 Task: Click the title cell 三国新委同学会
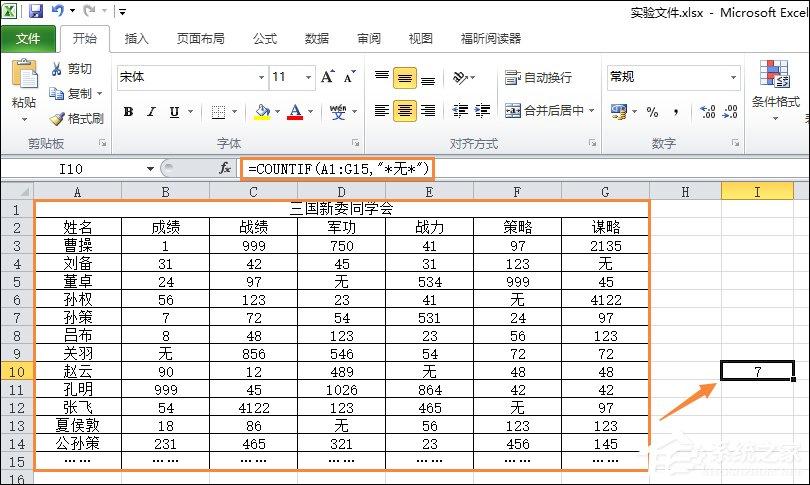pyautogui.click(x=341, y=209)
